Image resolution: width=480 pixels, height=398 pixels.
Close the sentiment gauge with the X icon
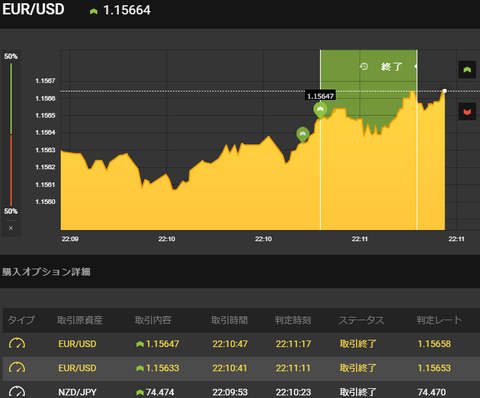click(x=11, y=228)
